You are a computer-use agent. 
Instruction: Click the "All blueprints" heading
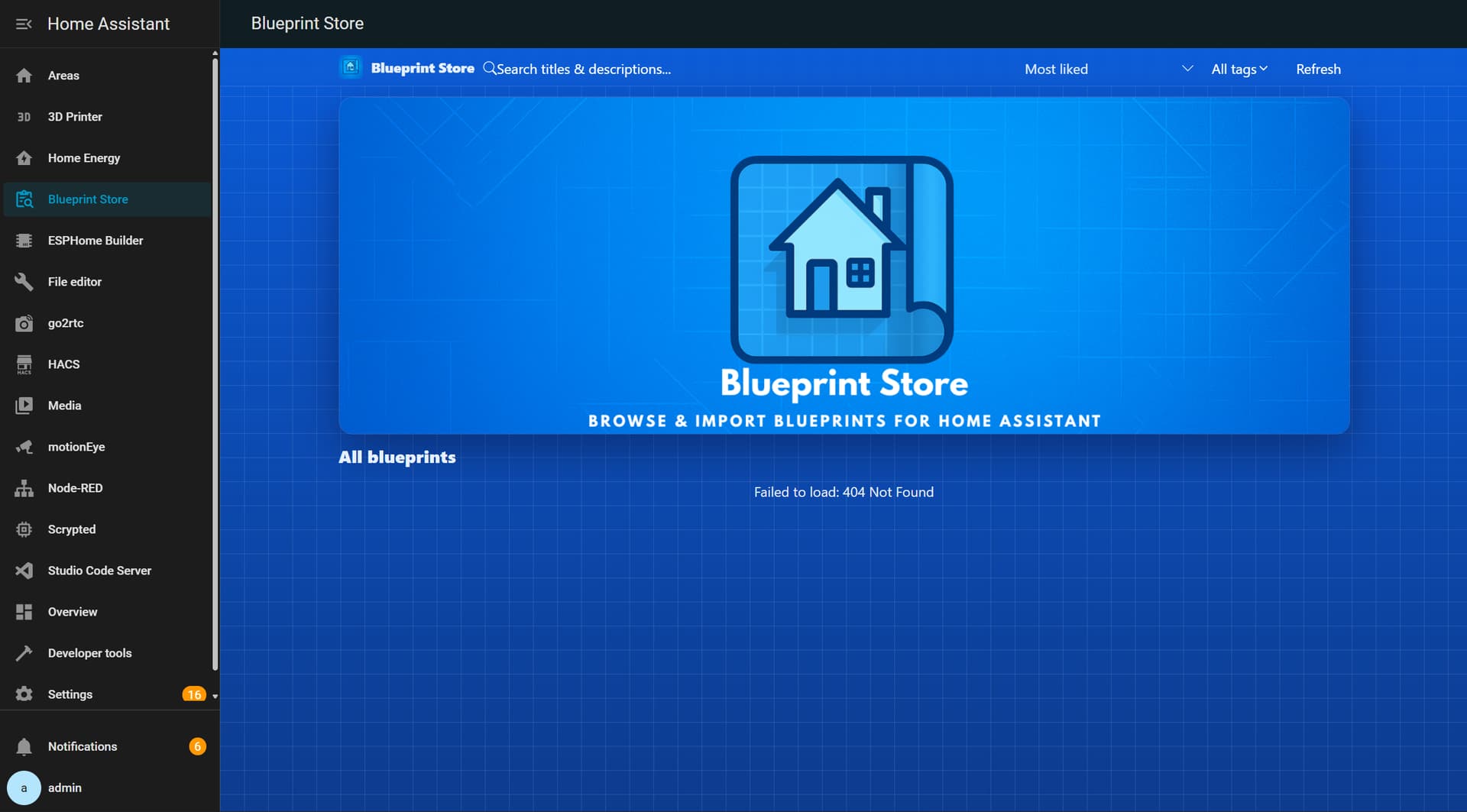[x=397, y=457]
